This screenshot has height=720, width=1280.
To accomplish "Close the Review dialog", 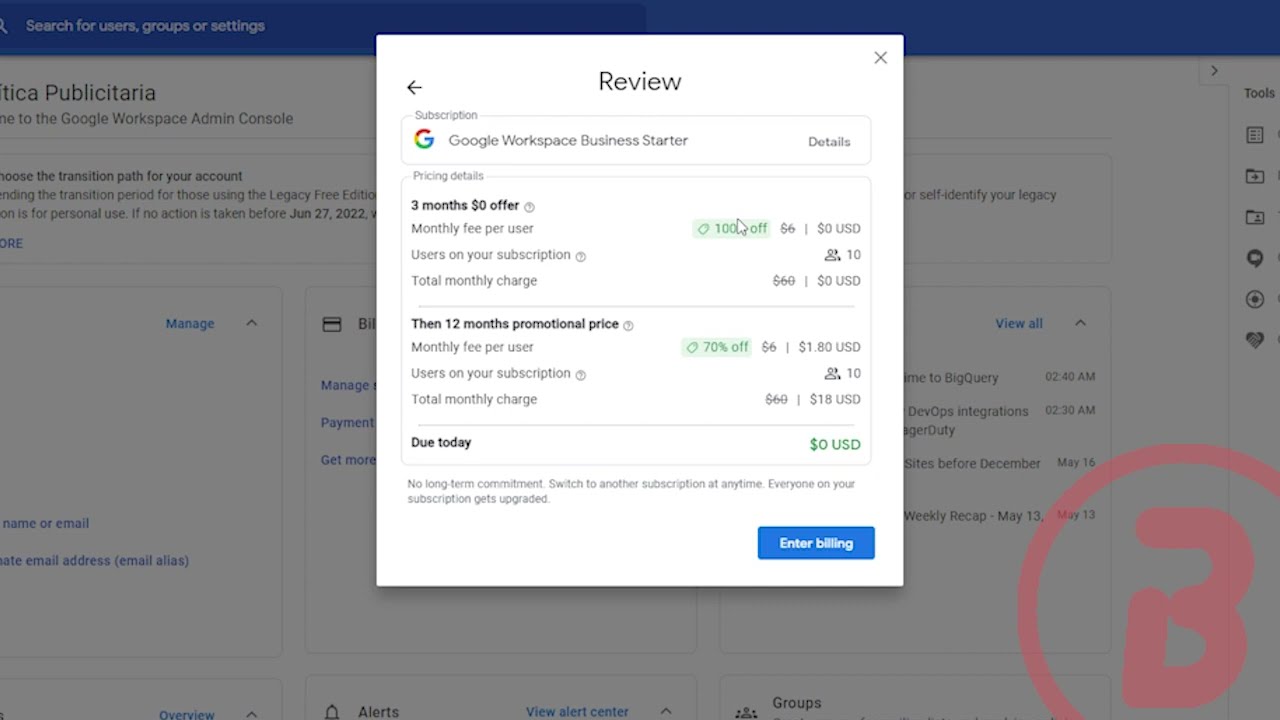I will tap(880, 58).
